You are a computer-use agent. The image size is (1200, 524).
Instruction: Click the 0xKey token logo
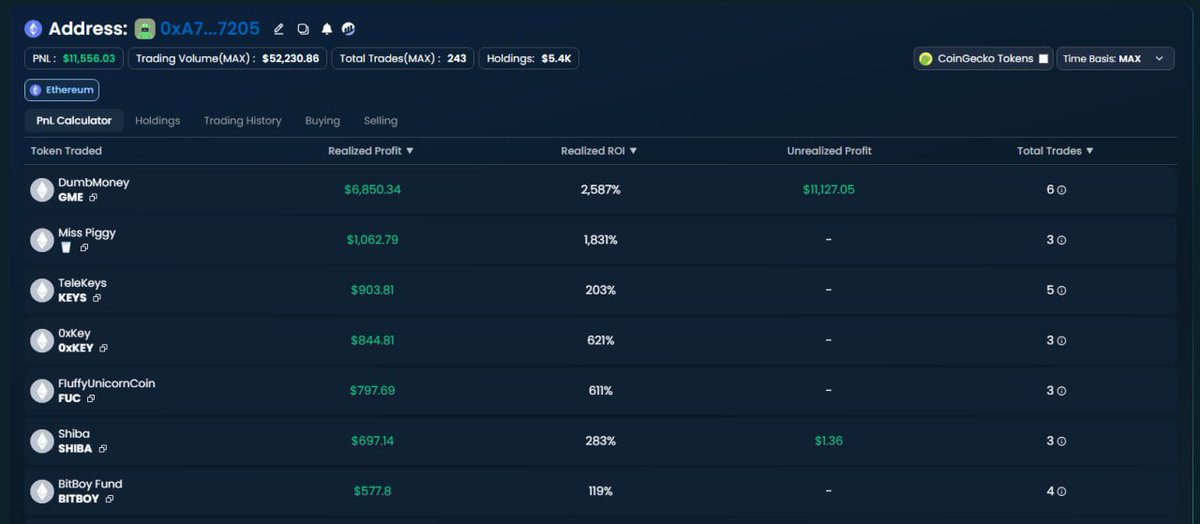(x=42, y=341)
